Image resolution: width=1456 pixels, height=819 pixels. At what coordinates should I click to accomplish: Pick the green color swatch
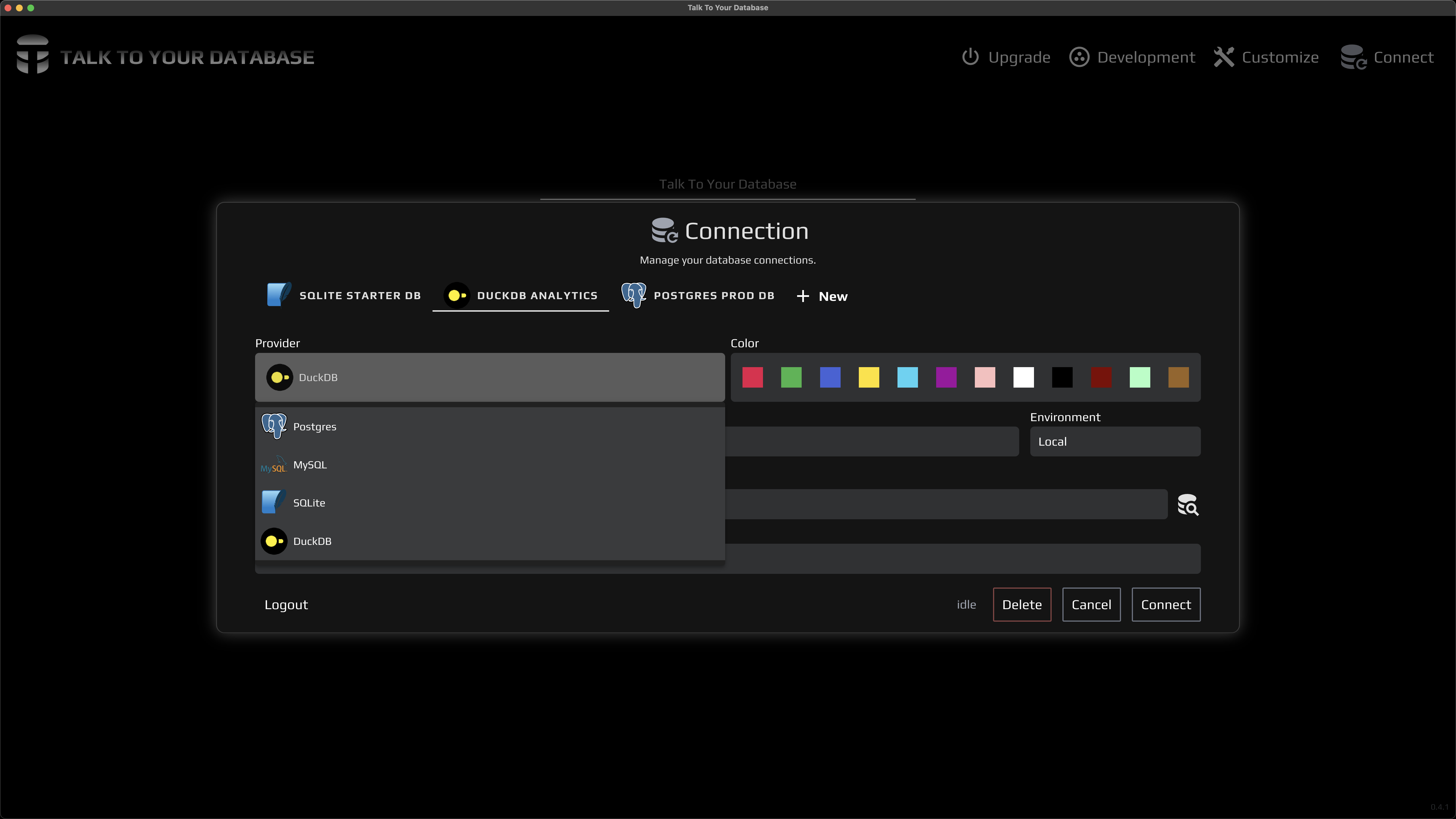click(791, 377)
